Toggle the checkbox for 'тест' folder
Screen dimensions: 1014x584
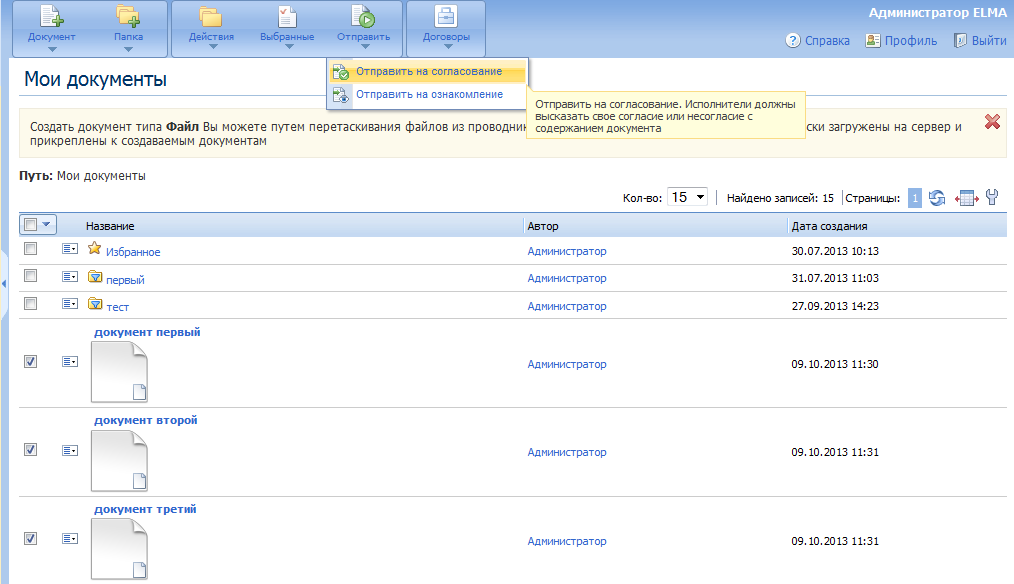click(30, 304)
